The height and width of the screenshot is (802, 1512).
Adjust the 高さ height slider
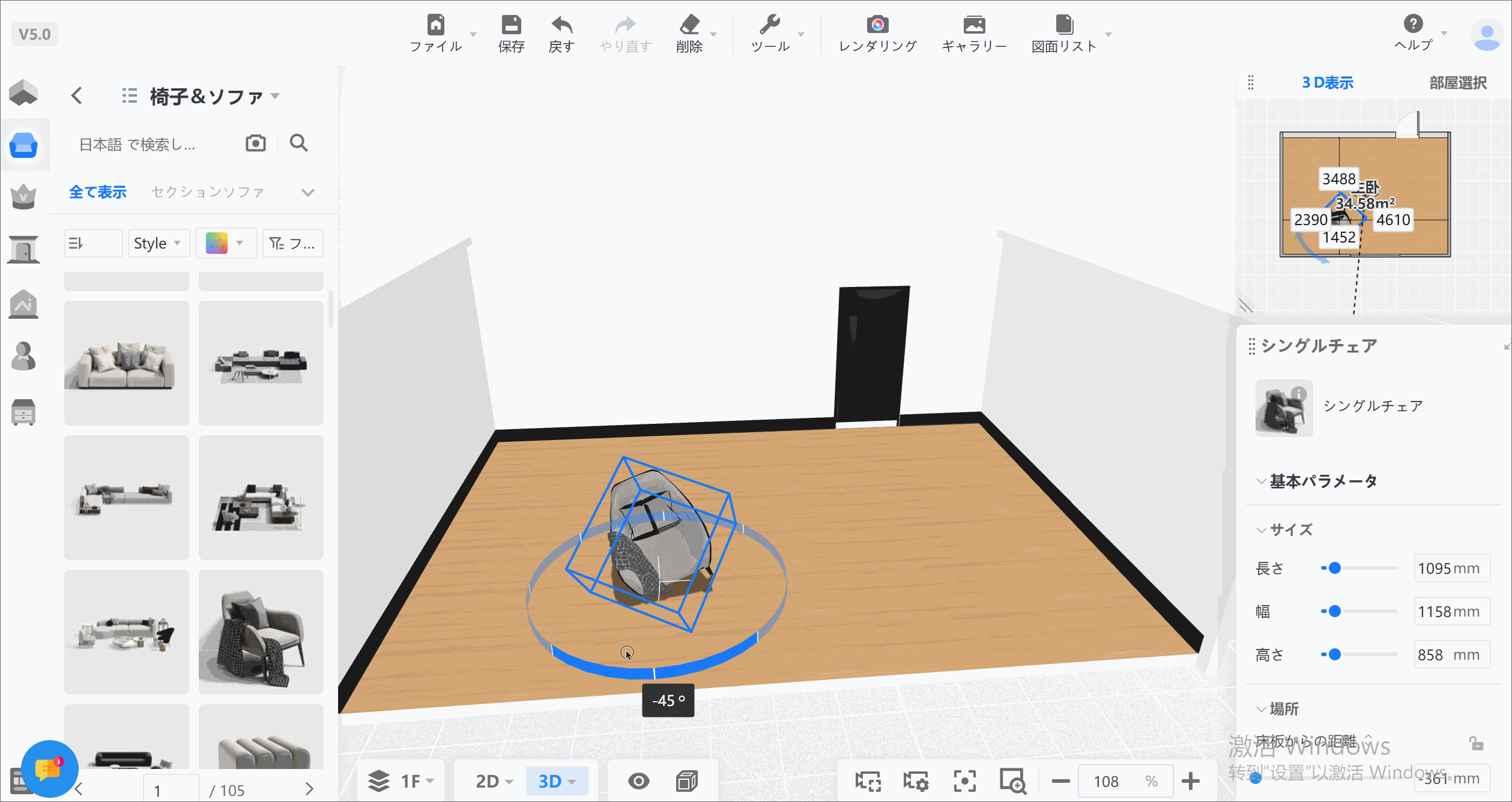coord(1359,654)
